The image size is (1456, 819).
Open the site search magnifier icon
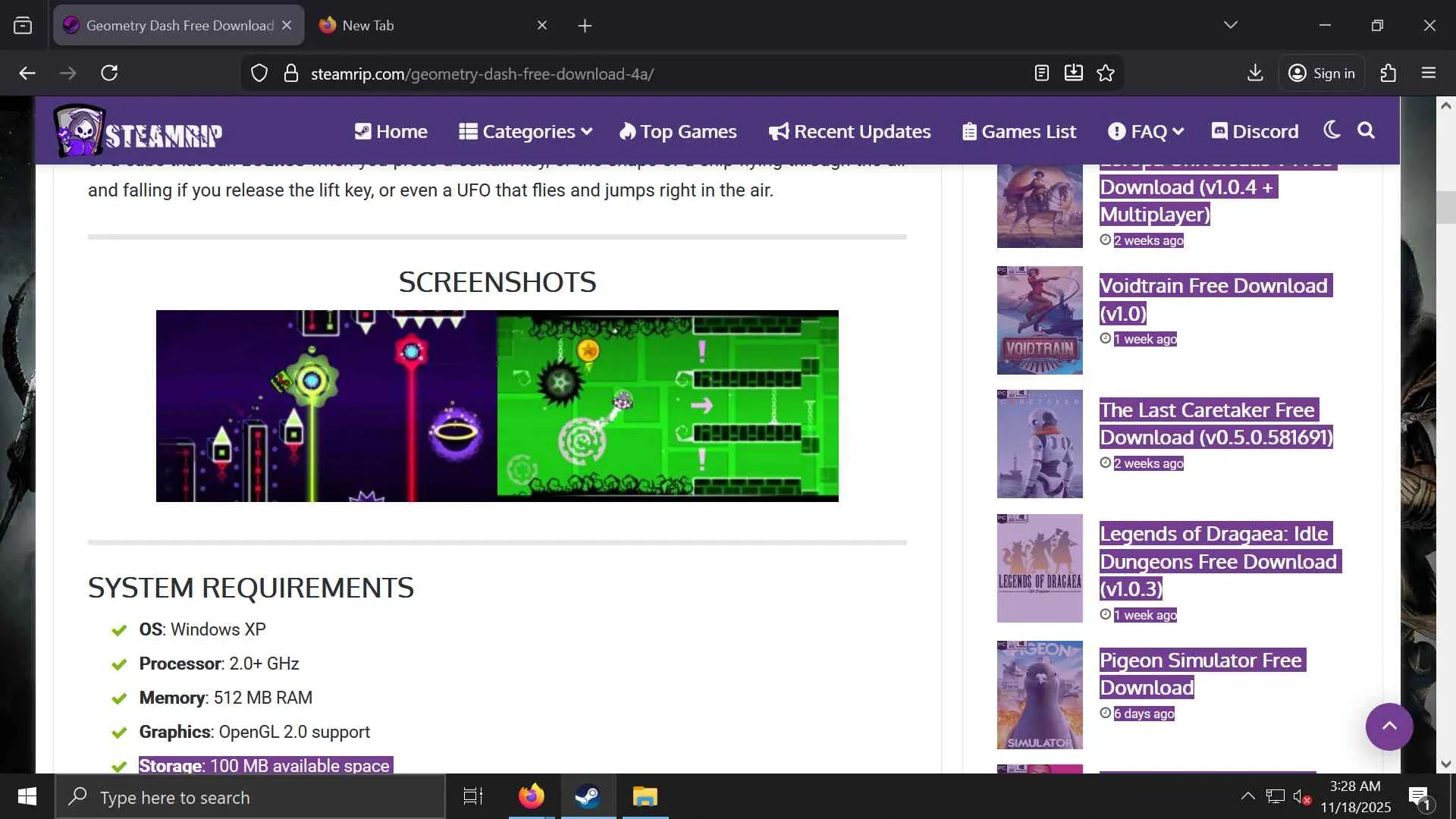coord(1366,130)
